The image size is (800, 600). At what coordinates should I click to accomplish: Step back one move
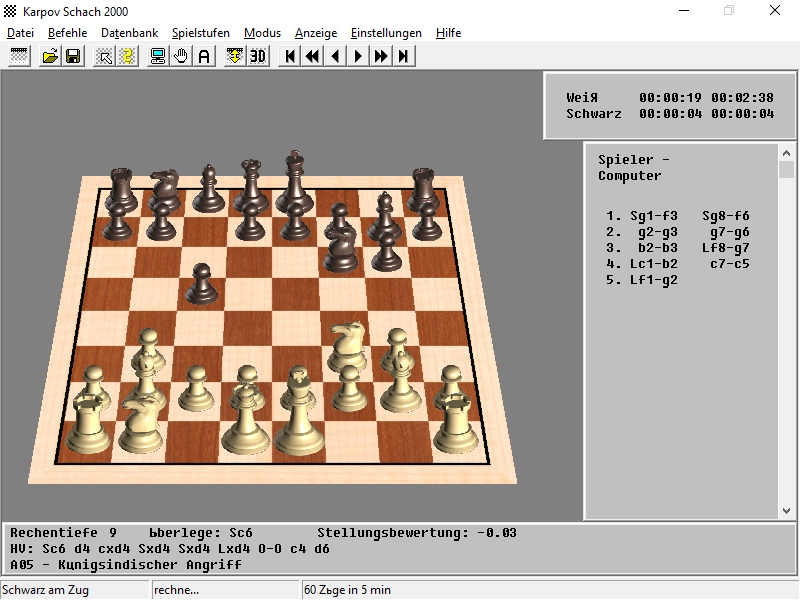(336, 56)
